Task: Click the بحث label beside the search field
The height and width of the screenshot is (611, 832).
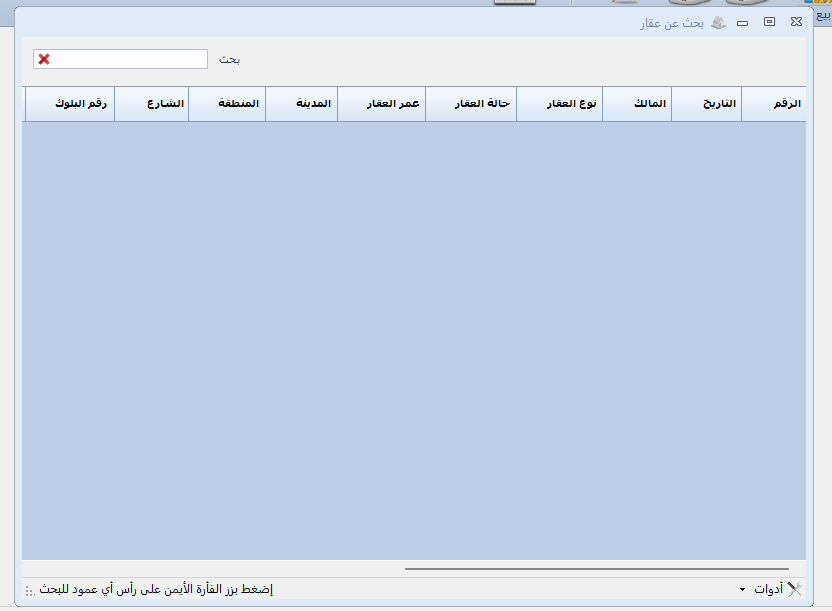Action: pyautogui.click(x=229, y=59)
